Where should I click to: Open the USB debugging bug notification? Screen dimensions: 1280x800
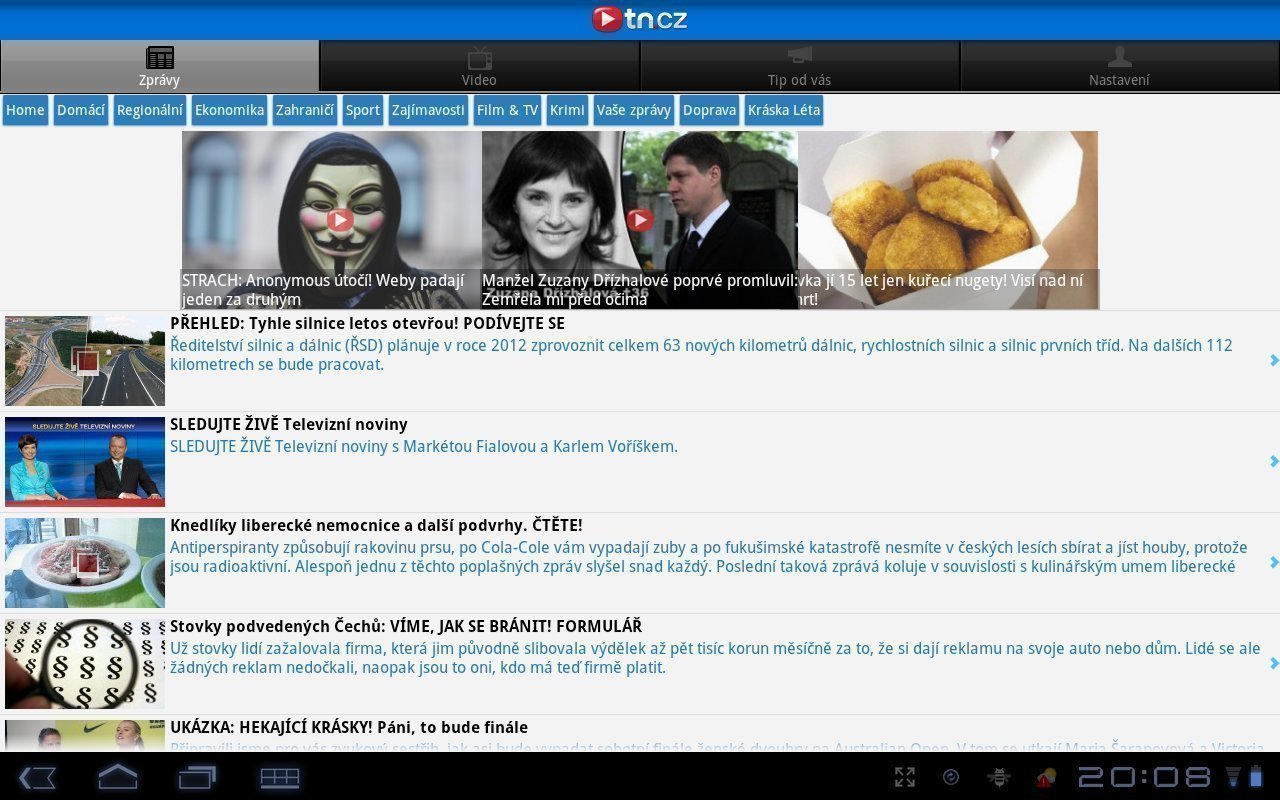click(x=998, y=777)
